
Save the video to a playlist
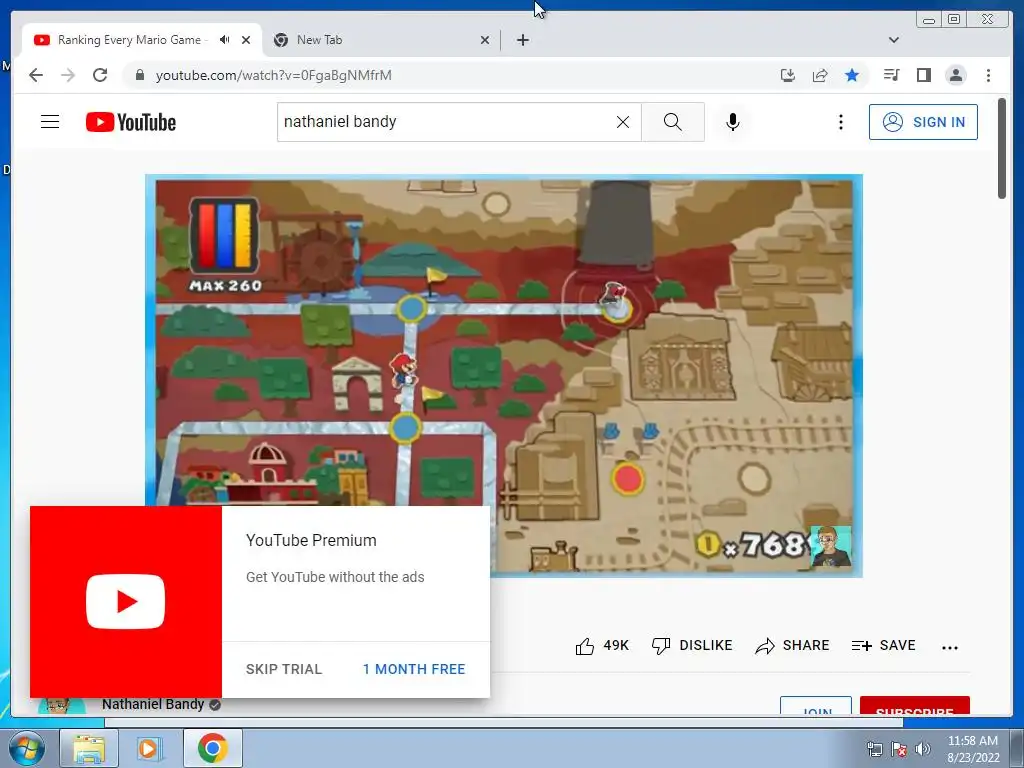(884, 646)
